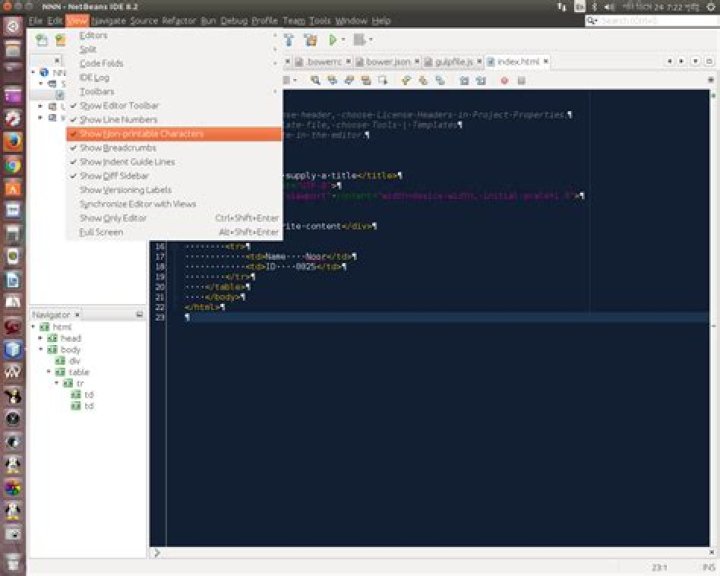Toggle Show Non-printable Characters off
Screen dimensions: 720x576
[x=174, y=134]
